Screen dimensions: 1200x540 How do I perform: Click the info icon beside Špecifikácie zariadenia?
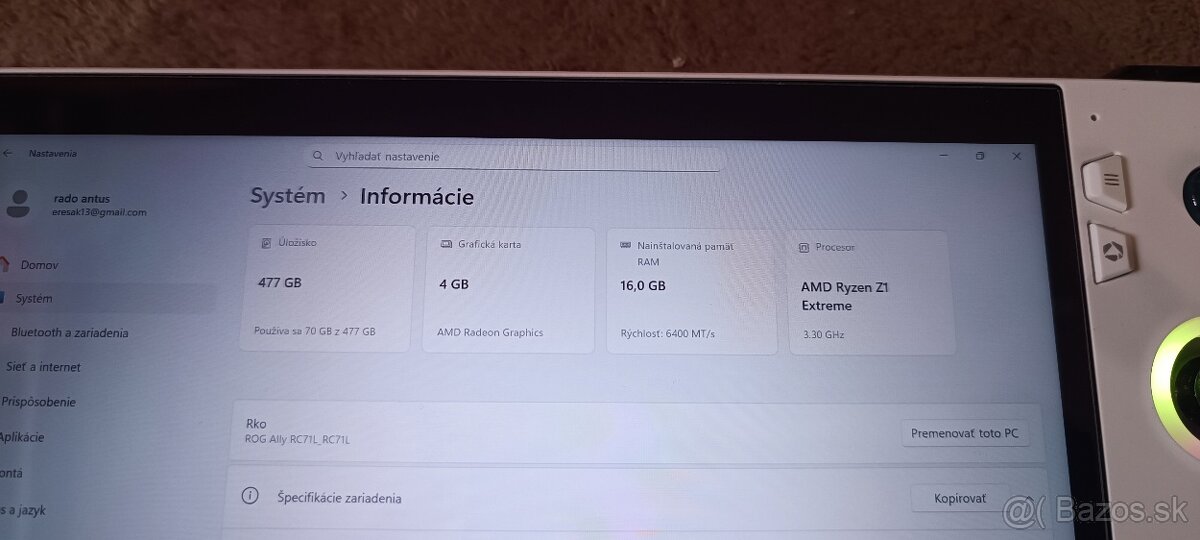(x=250, y=496)
